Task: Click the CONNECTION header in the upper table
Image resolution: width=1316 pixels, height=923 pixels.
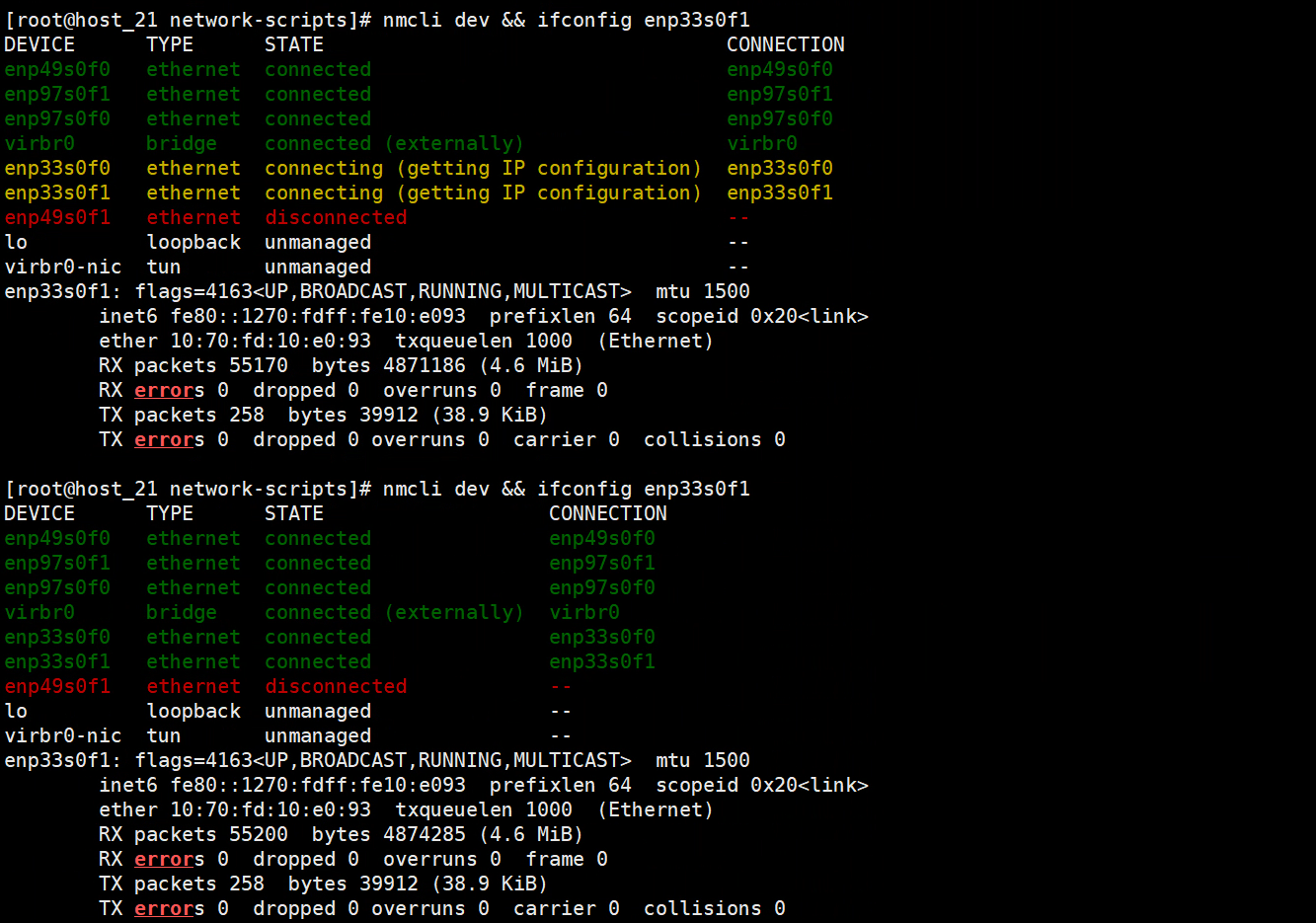Action: 785,44
